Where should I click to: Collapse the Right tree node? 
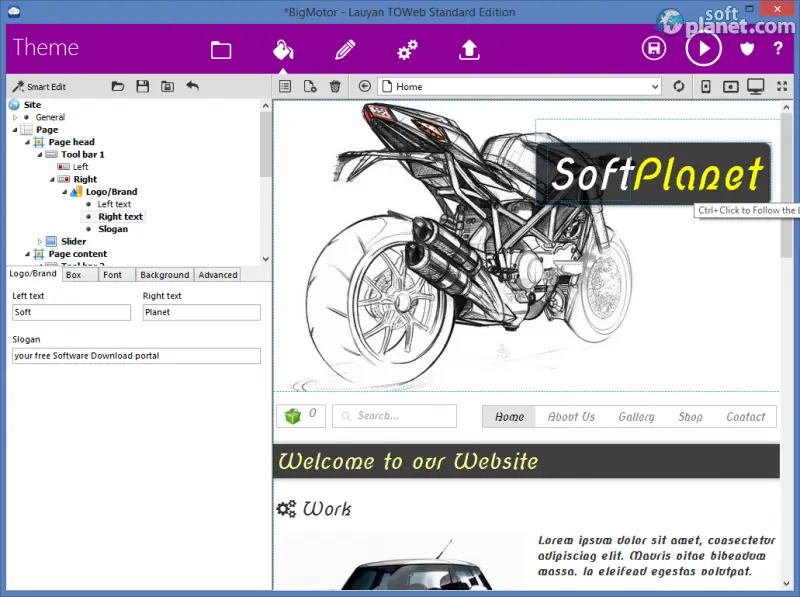tap(52, 180)
